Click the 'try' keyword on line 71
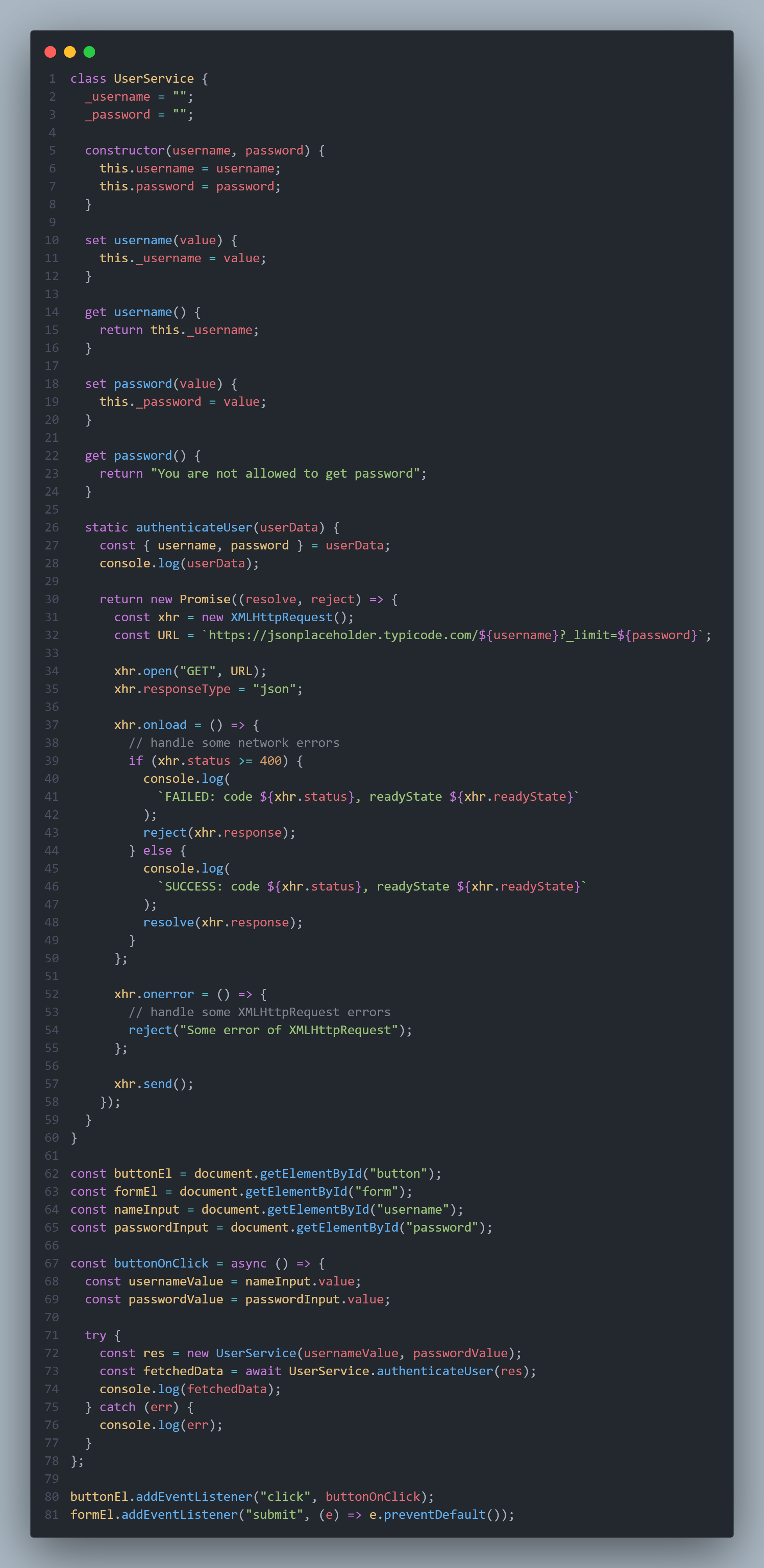Image resolution: width=764 pixels, height=1568 pixels. (96, 1335)
